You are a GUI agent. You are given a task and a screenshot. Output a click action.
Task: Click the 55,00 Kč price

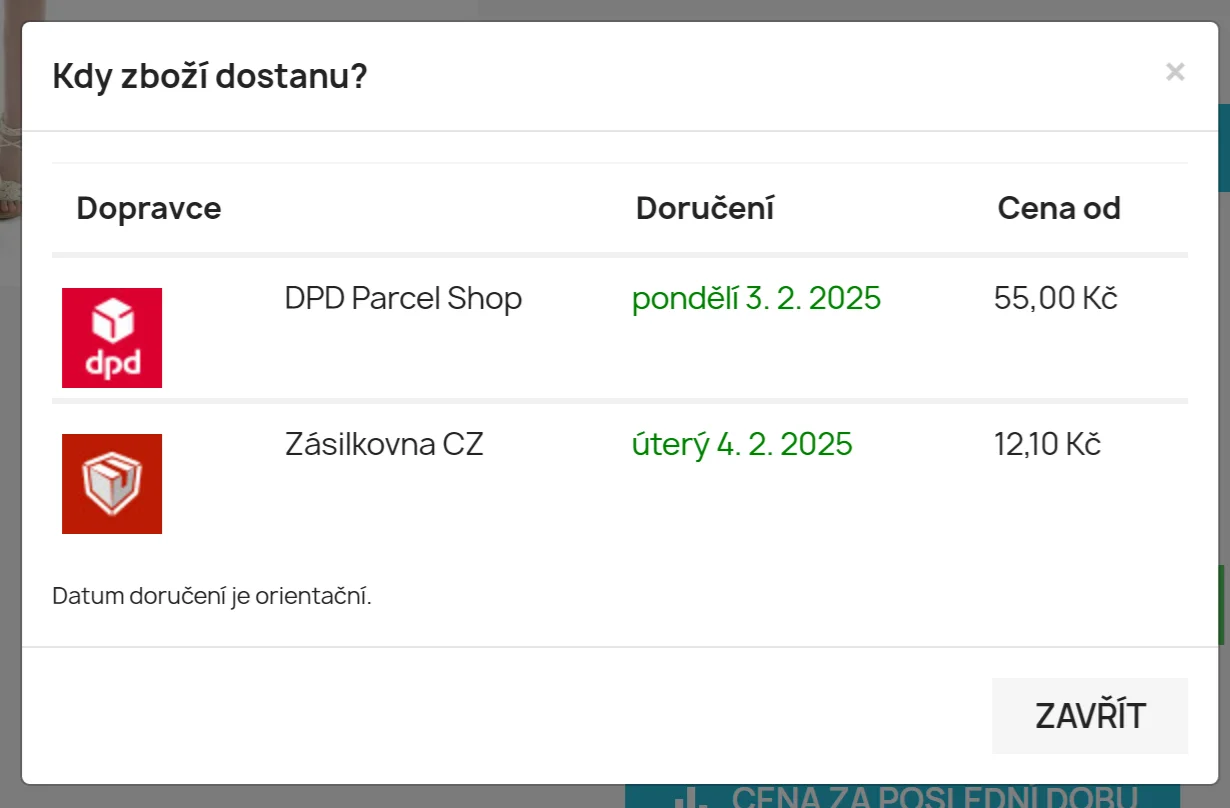click(1055, 298)
